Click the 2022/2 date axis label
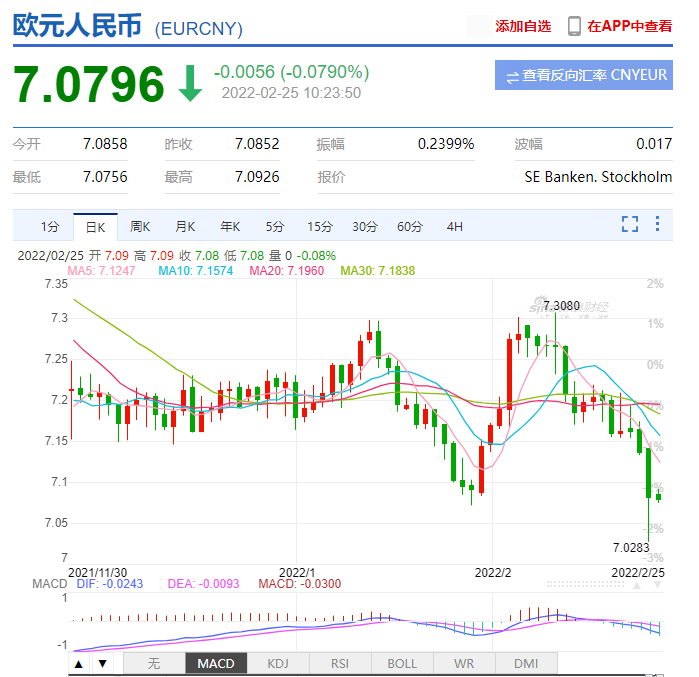 tap(493, 573)
